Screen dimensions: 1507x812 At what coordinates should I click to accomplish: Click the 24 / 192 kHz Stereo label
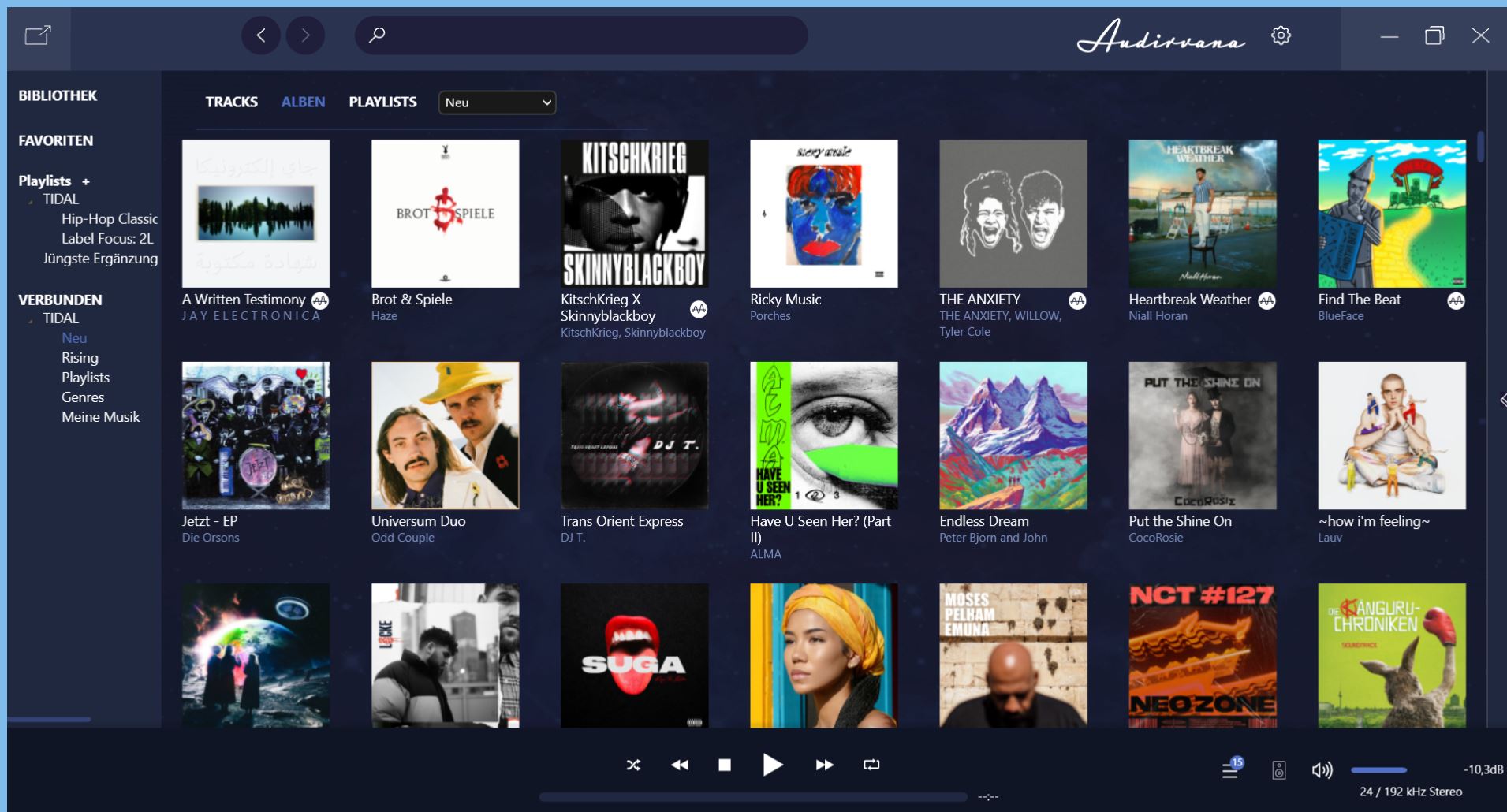pos(1411,792)
